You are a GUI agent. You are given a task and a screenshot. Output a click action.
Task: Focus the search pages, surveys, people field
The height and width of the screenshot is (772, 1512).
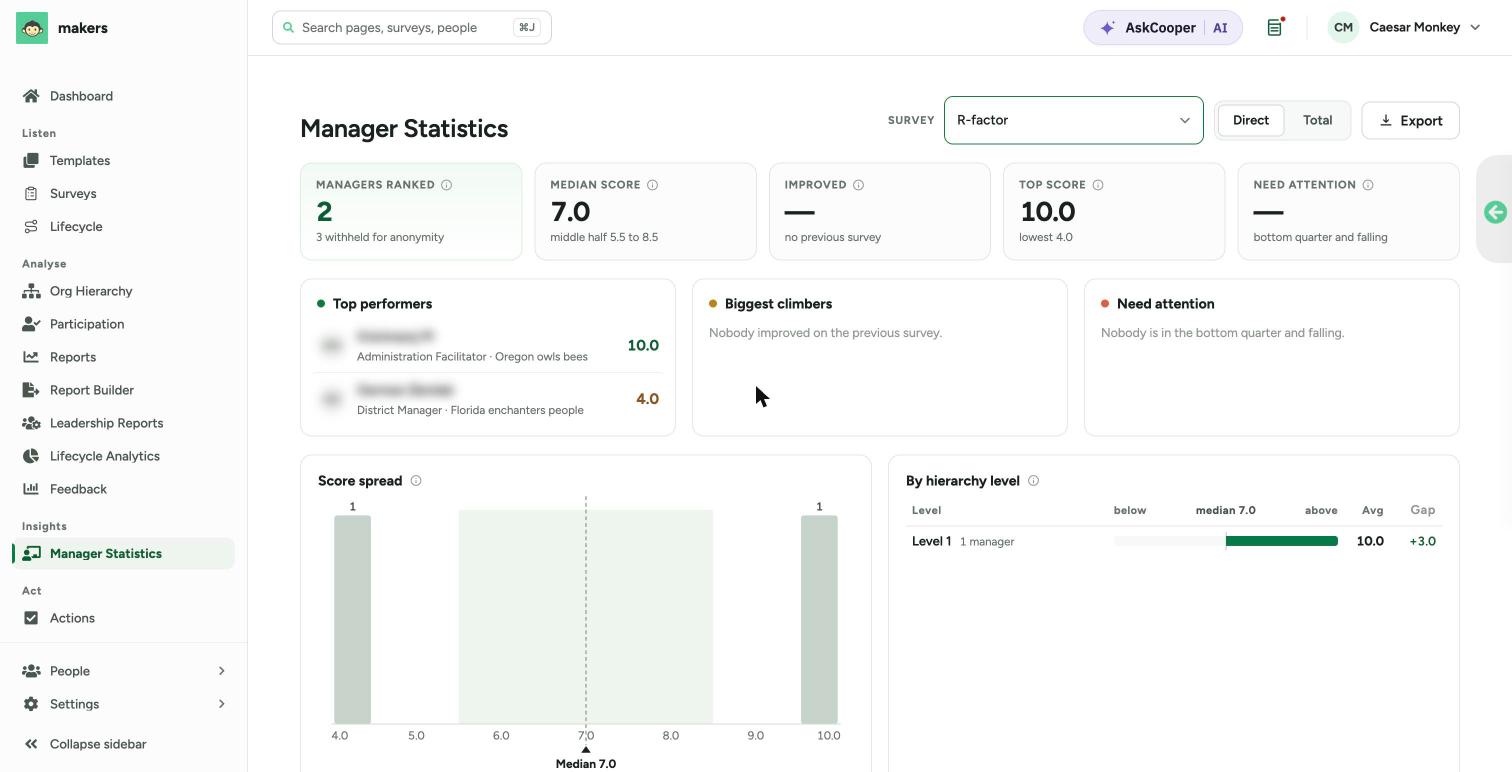point(411,28)
